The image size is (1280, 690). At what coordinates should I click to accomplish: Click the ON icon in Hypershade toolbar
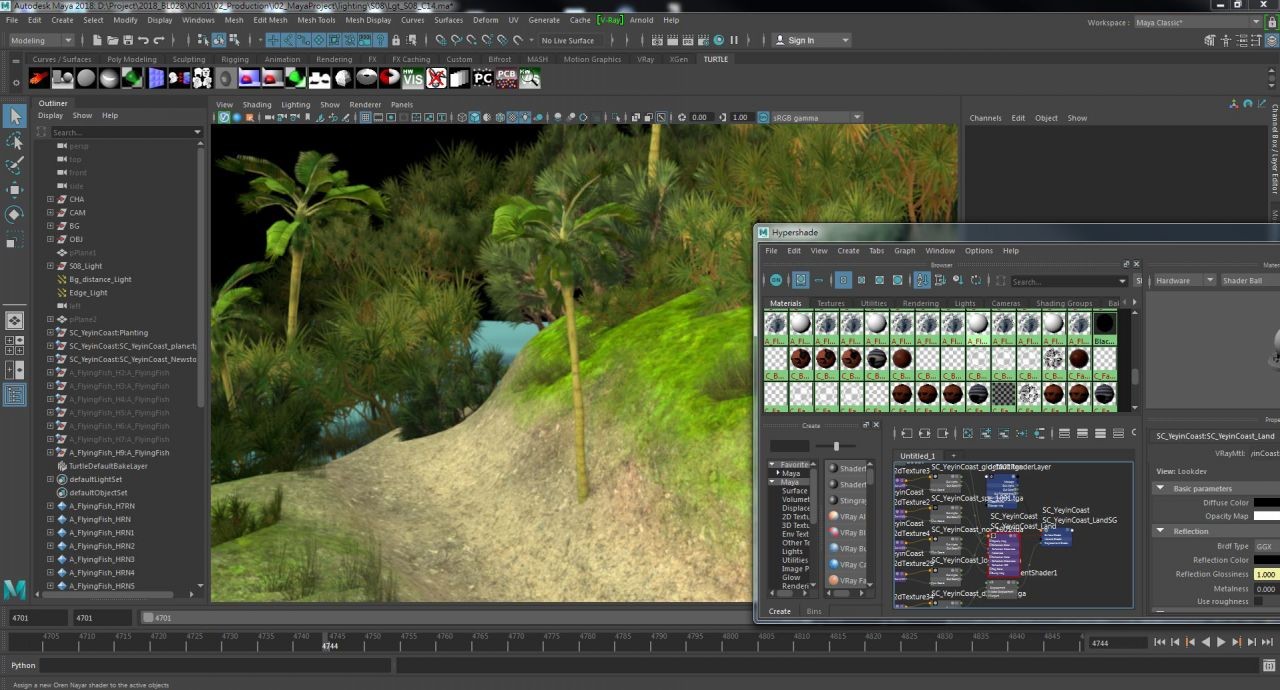(777, 280)
